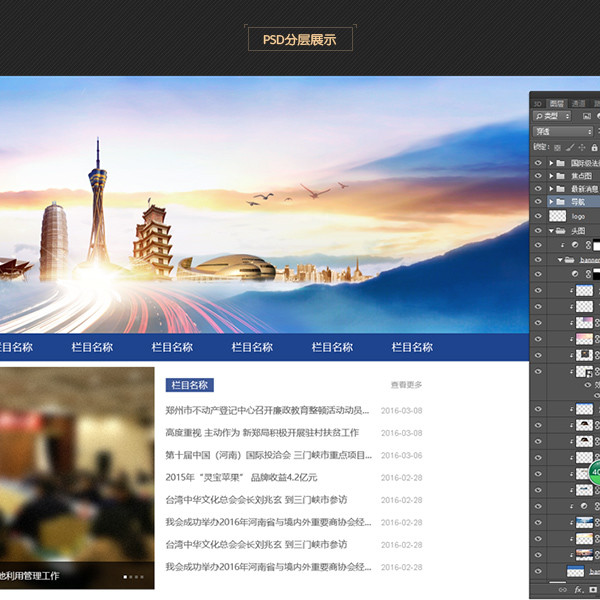Image resolution: width=600 pixels, height=600 pixels.
Task: Expand the 焦点图 group arrow
Action: pos(551,176)
